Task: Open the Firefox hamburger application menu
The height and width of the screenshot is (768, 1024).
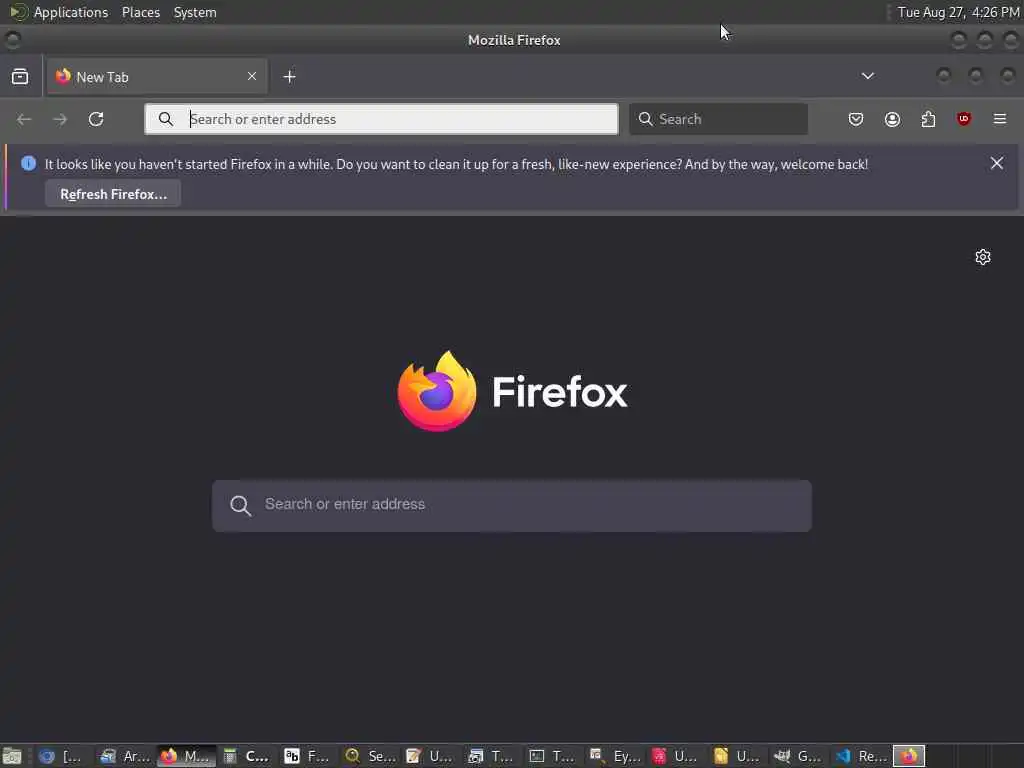Action: click(1000, 119)
